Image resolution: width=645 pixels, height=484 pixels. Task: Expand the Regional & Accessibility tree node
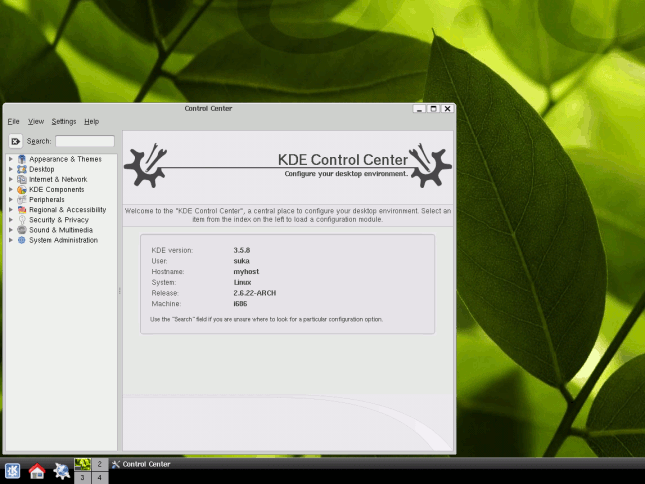point(11,210)
